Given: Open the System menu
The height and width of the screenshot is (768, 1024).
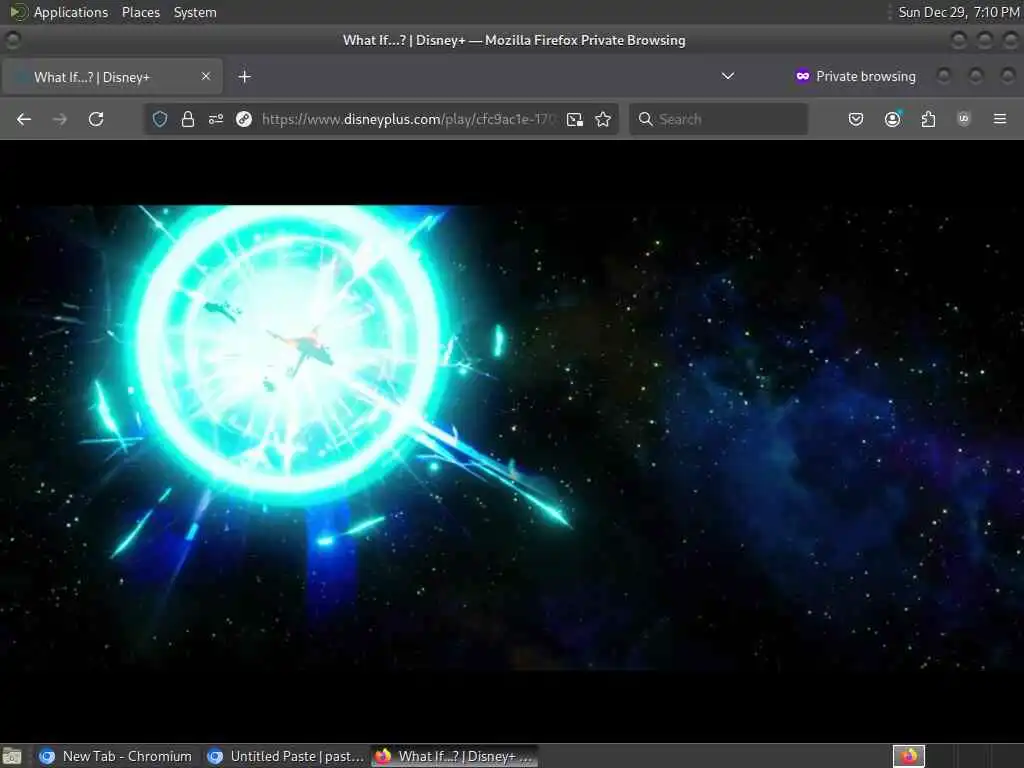Looking at the screenshot, I should click(195, 12).
